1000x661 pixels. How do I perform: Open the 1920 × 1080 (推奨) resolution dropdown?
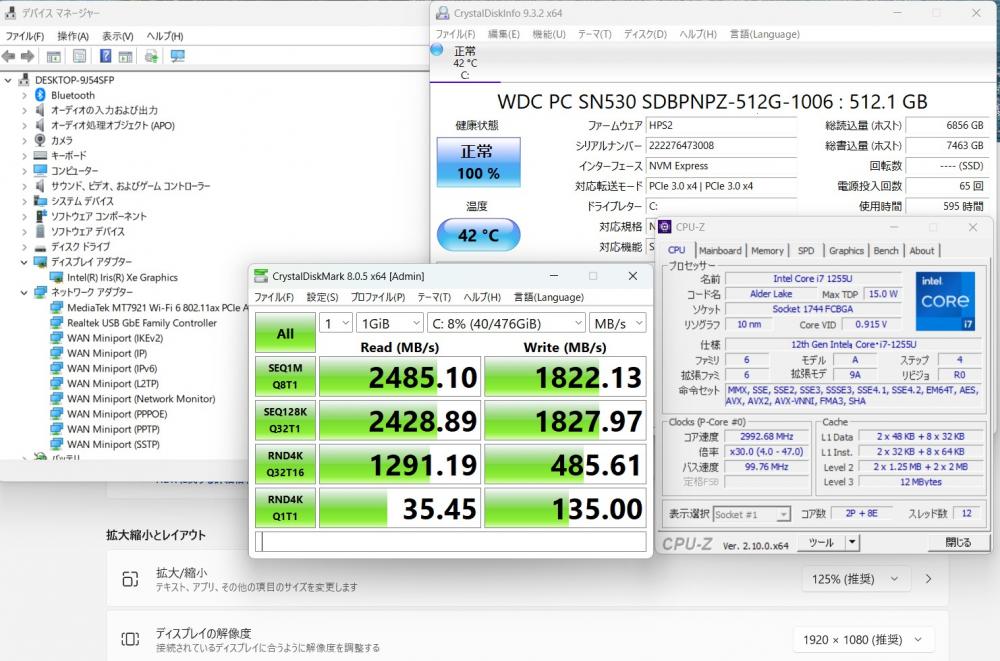point(862,639)
